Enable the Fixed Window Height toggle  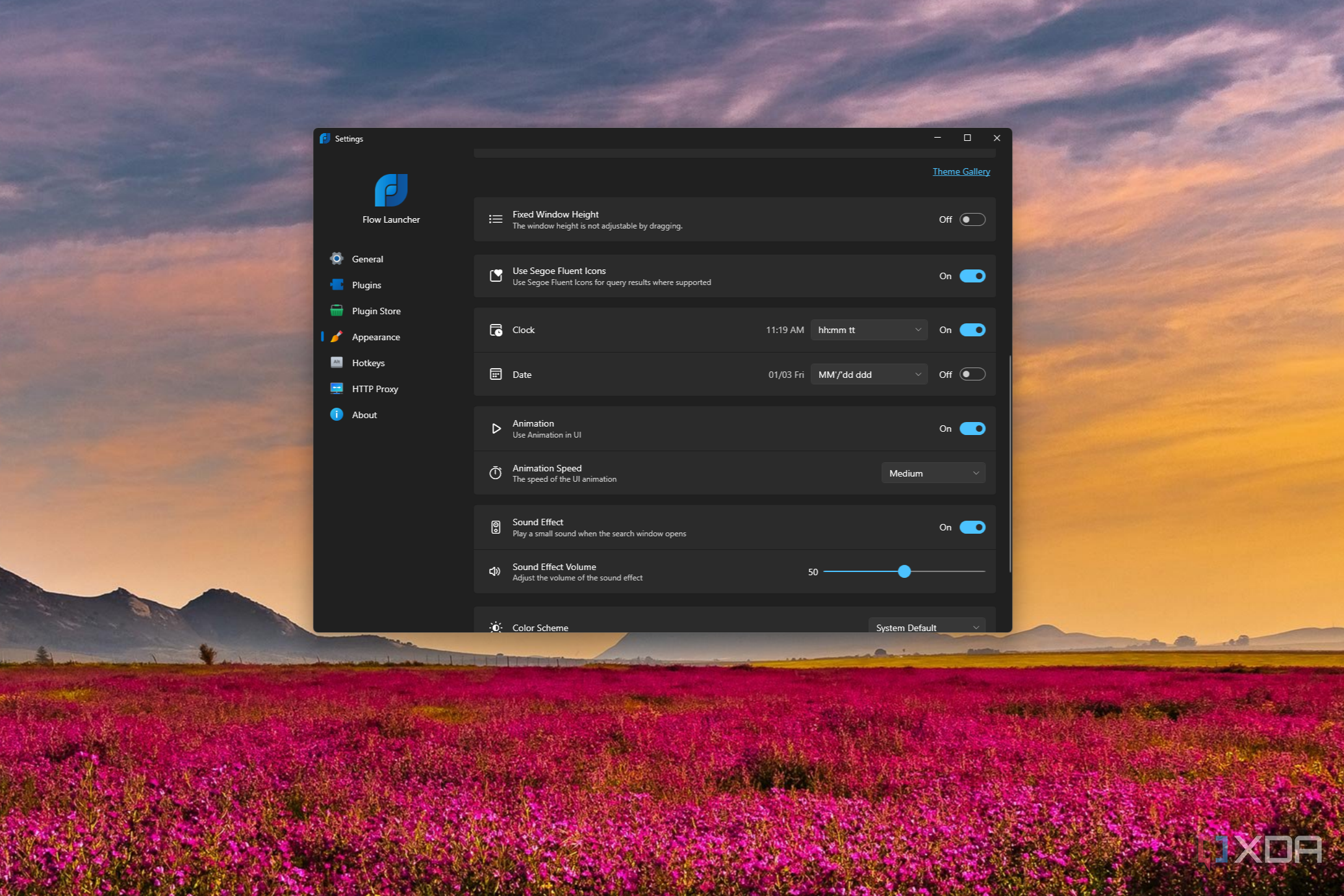pyautogui.click(x=972, y=219)
